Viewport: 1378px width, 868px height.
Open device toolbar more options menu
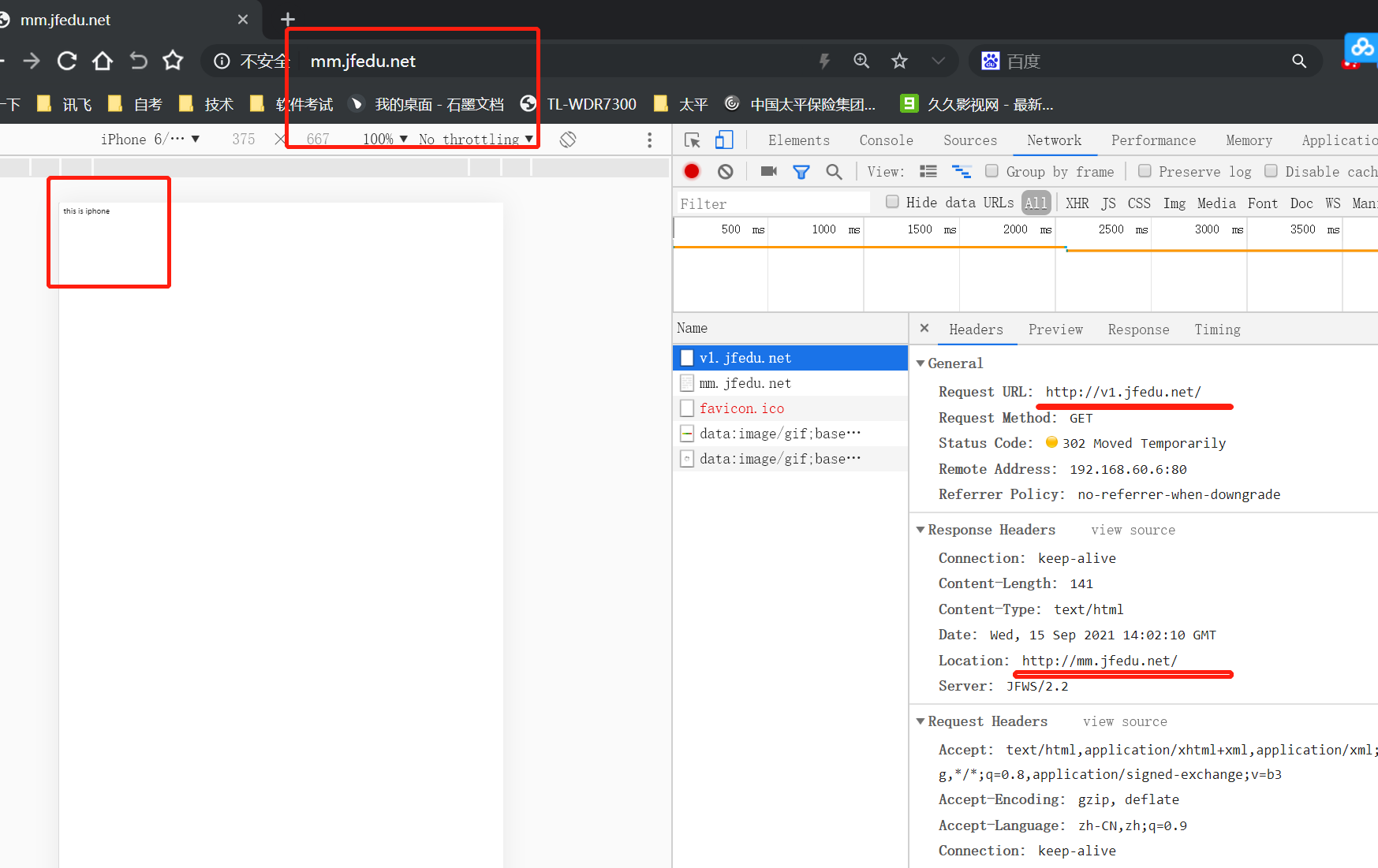[x=649, y=140]
